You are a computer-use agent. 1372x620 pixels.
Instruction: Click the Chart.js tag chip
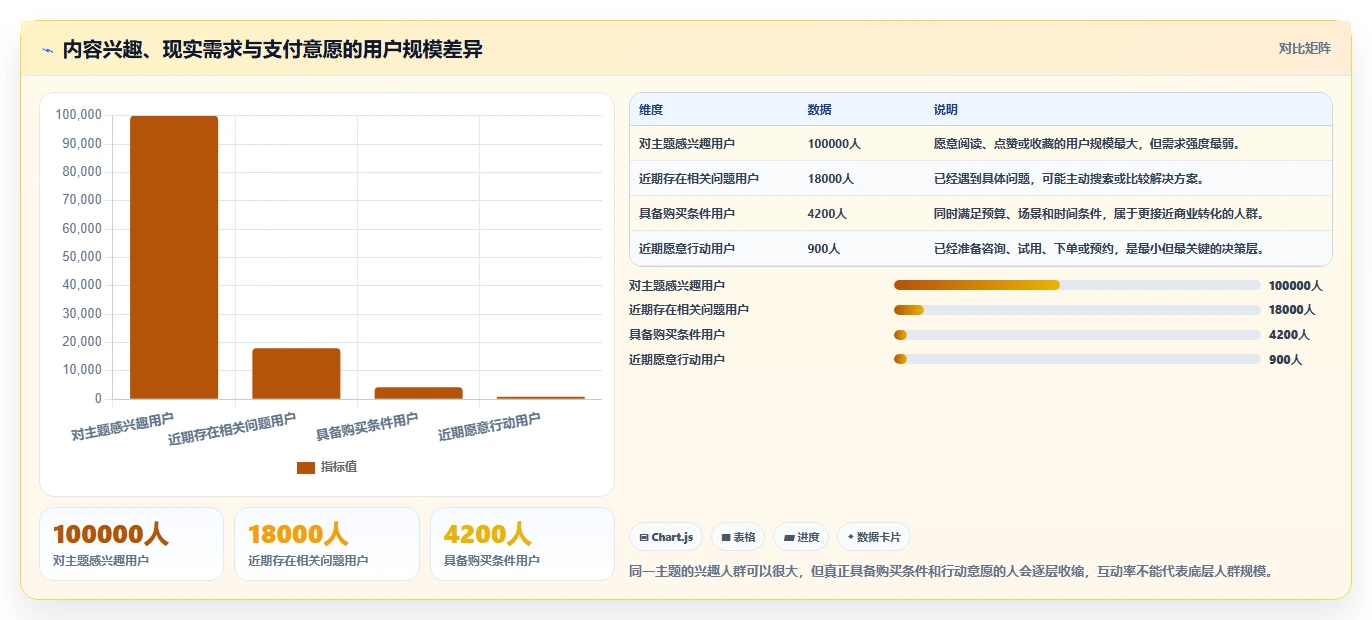[666, 537]
